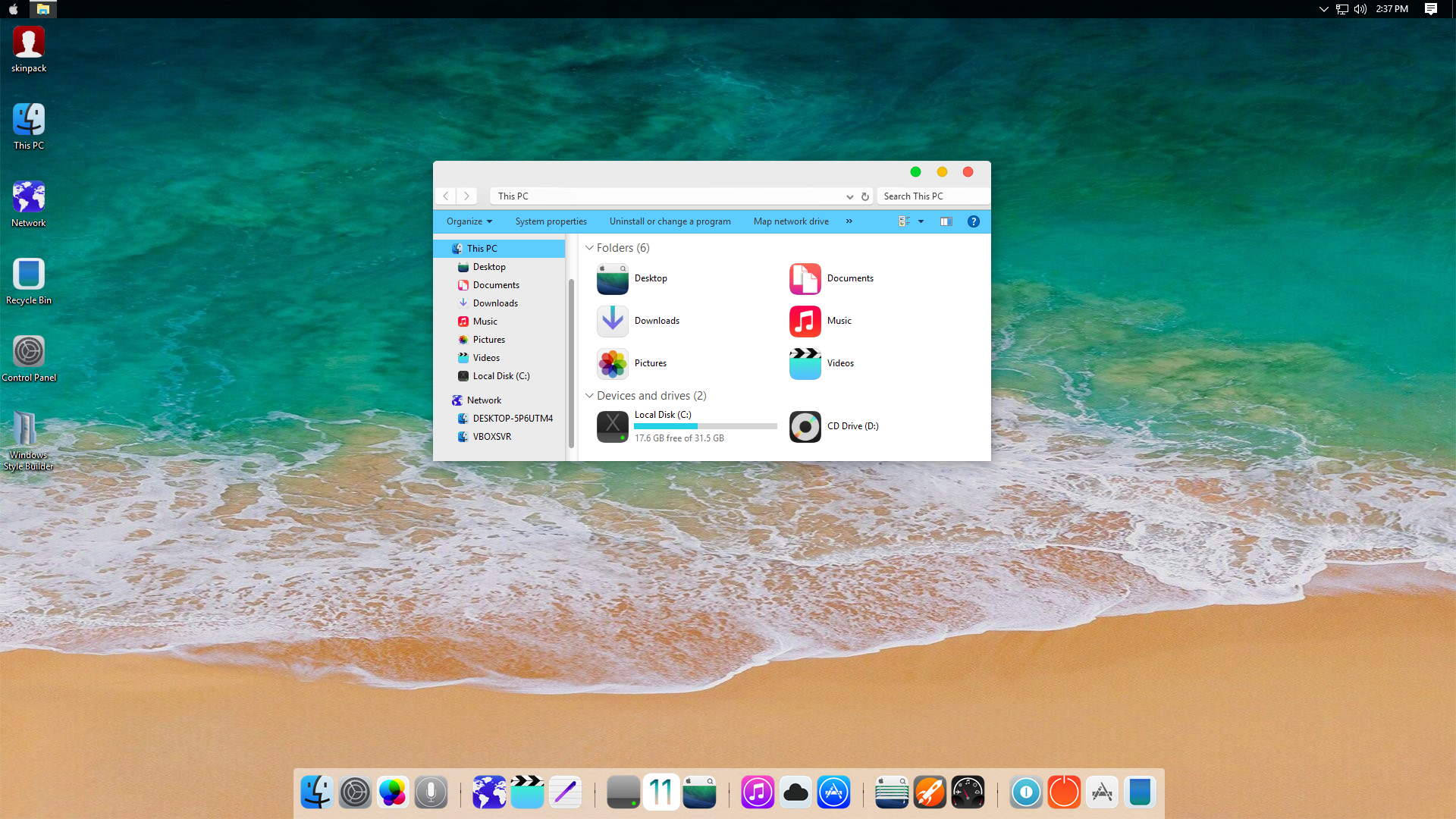Select Local Disk (C:) in sidebar
Viewport: 1456px width, 819px height.
(x=500, y=376)
